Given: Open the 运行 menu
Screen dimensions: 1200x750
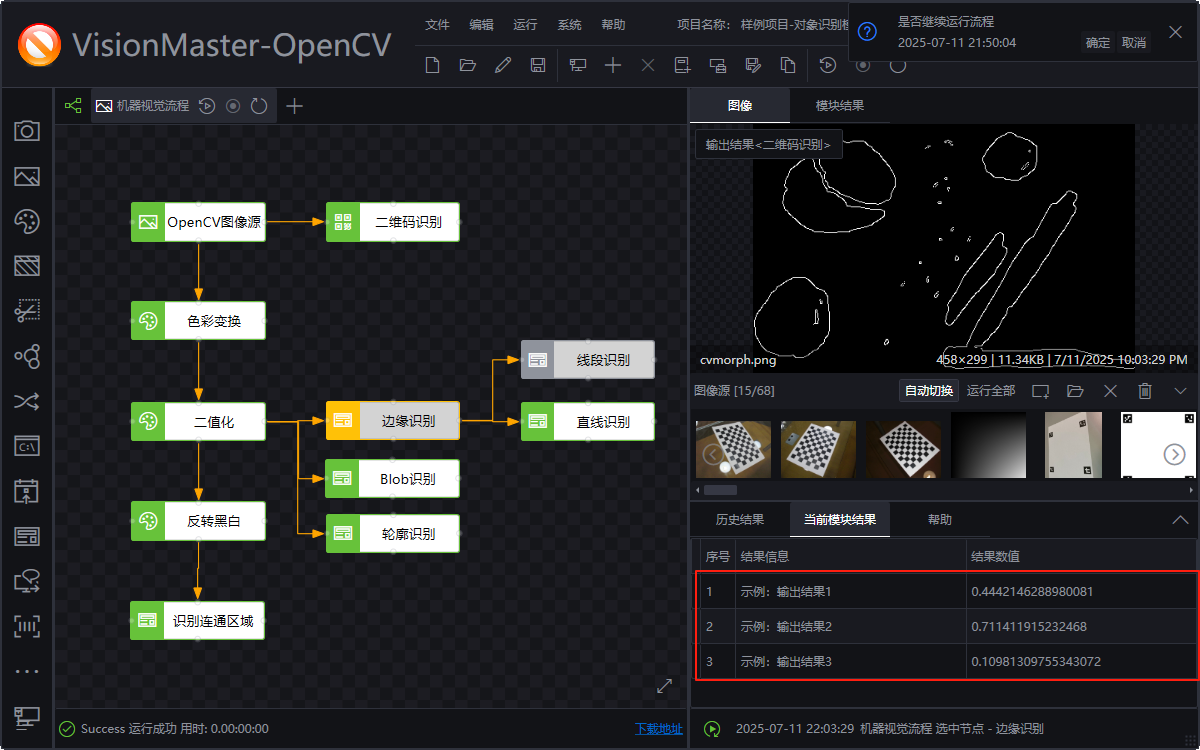Looking at the screenshot, I should pyautogui.click(x=525, y=25).
